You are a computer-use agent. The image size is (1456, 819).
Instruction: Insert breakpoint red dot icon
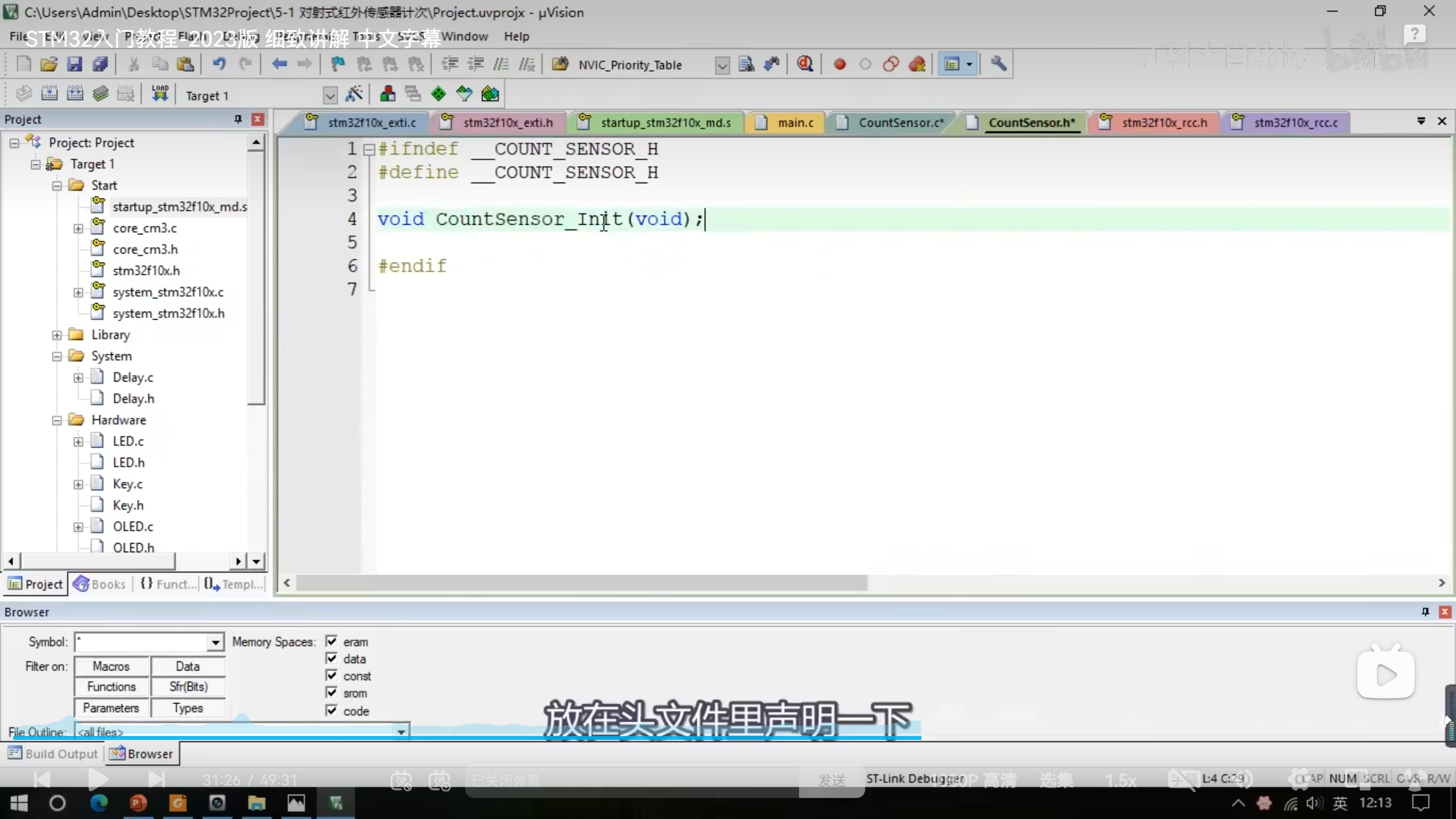pos(839,64)
